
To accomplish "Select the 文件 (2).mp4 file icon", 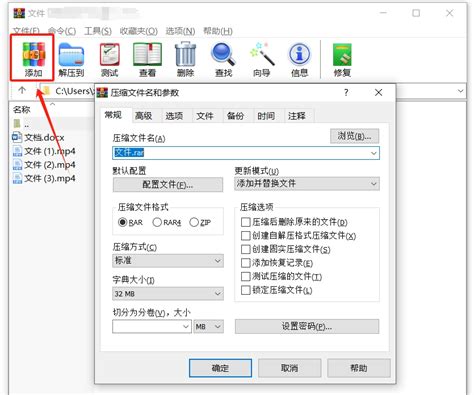I will click(x=17, y=164).
